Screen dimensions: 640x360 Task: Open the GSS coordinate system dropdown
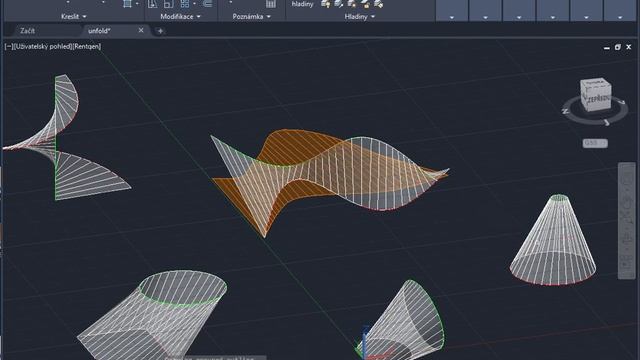[595, 143]
